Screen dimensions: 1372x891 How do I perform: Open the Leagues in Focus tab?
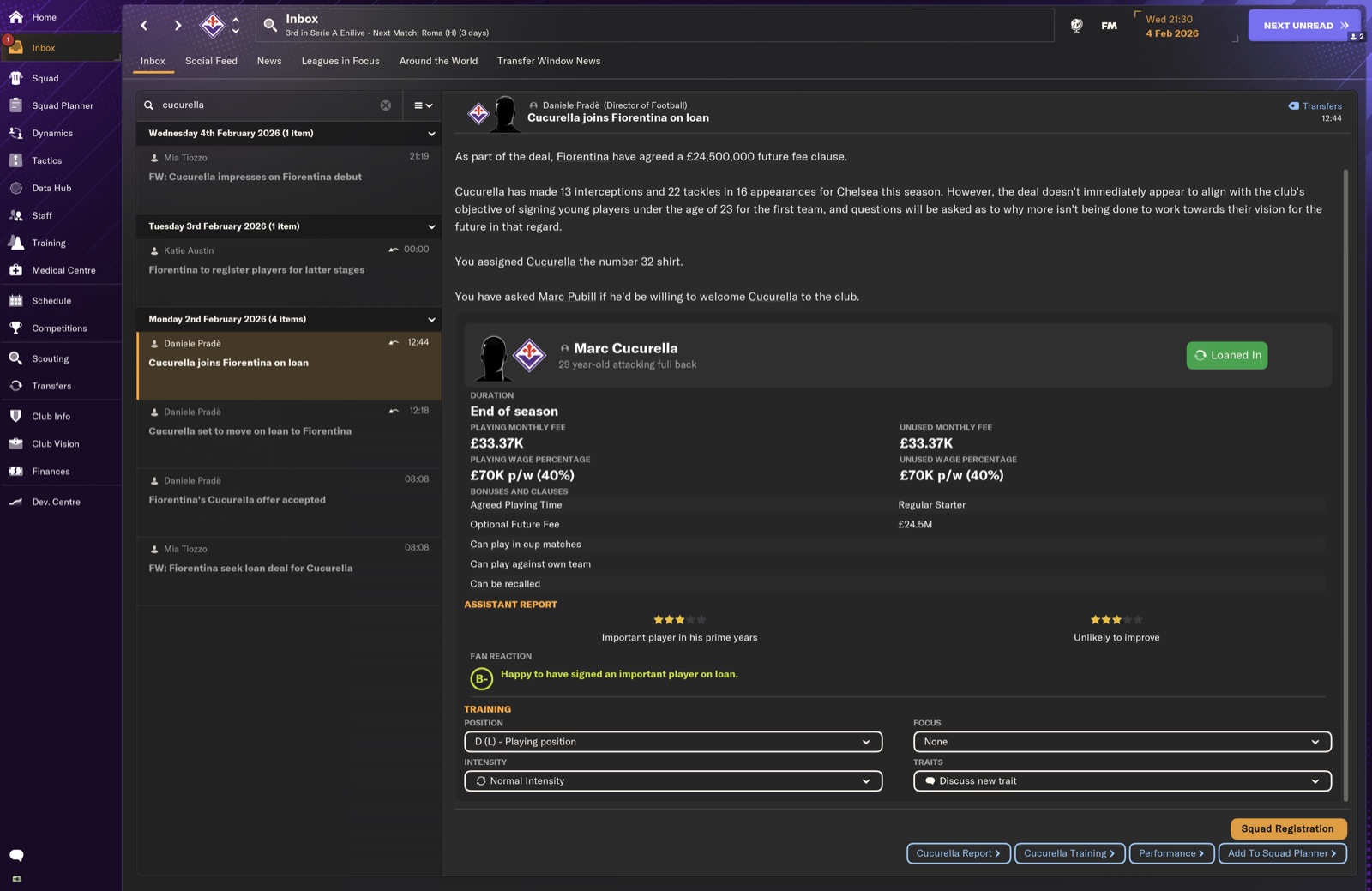coord(340,61)
